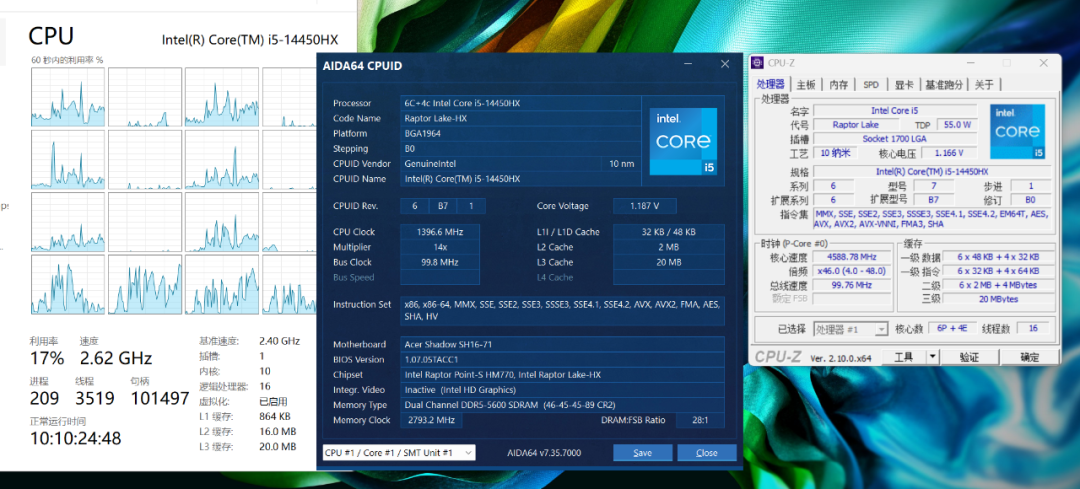The image size is (1080, 489).
Task: Open the 基准跑分 benchmark tab
Action: (x=944, y=85)
